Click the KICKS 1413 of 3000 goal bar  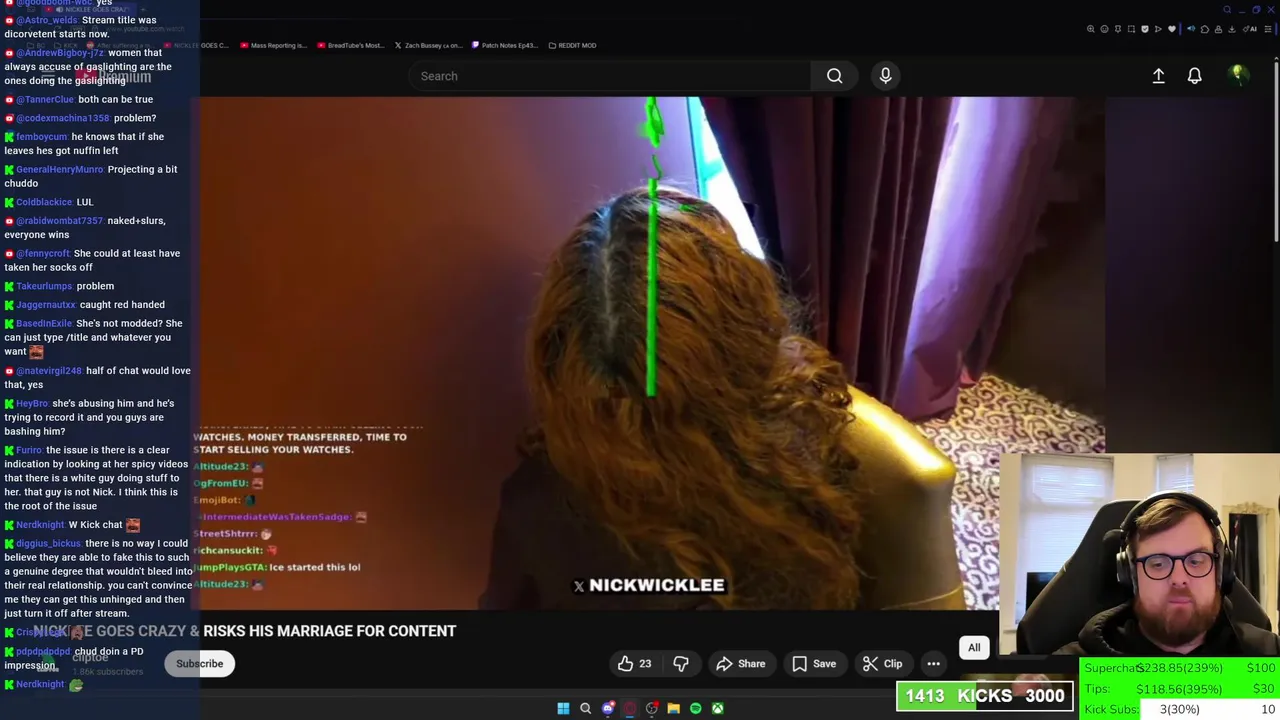pyautogui.click(x=985, y=696)
